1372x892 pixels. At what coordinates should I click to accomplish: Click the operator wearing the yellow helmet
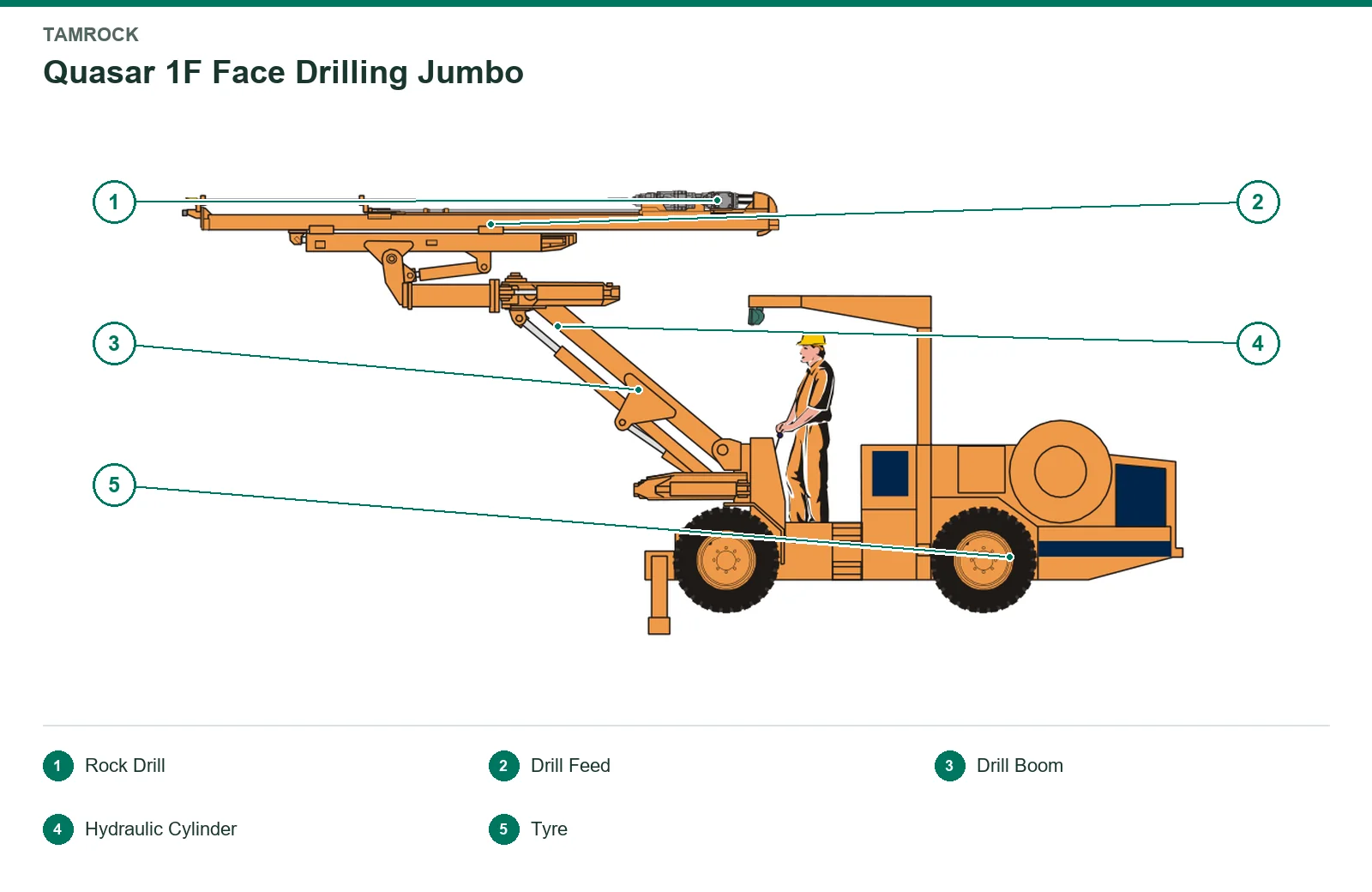point(807,429)
